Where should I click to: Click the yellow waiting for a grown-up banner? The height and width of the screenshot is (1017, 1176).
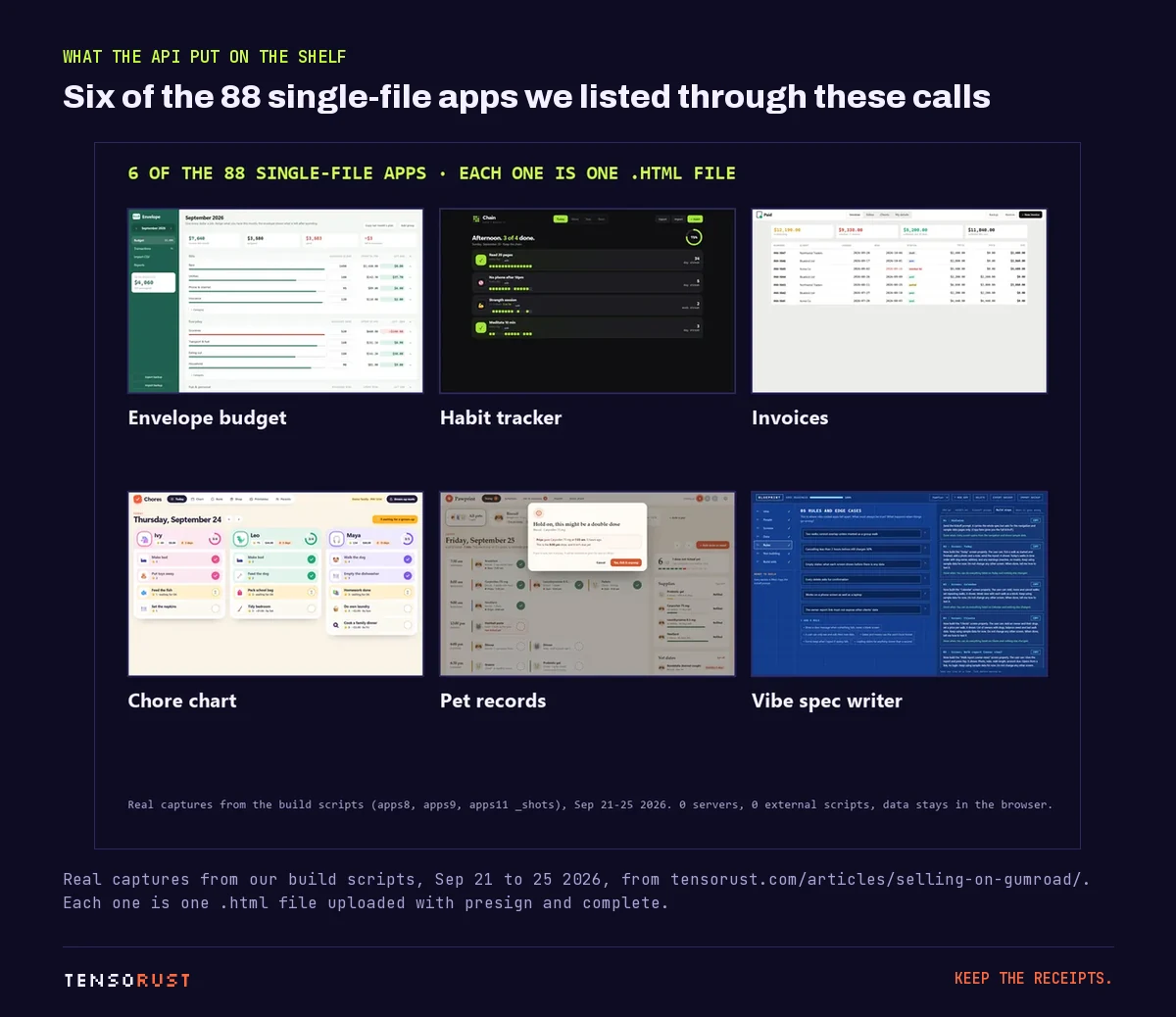(395, 519)
